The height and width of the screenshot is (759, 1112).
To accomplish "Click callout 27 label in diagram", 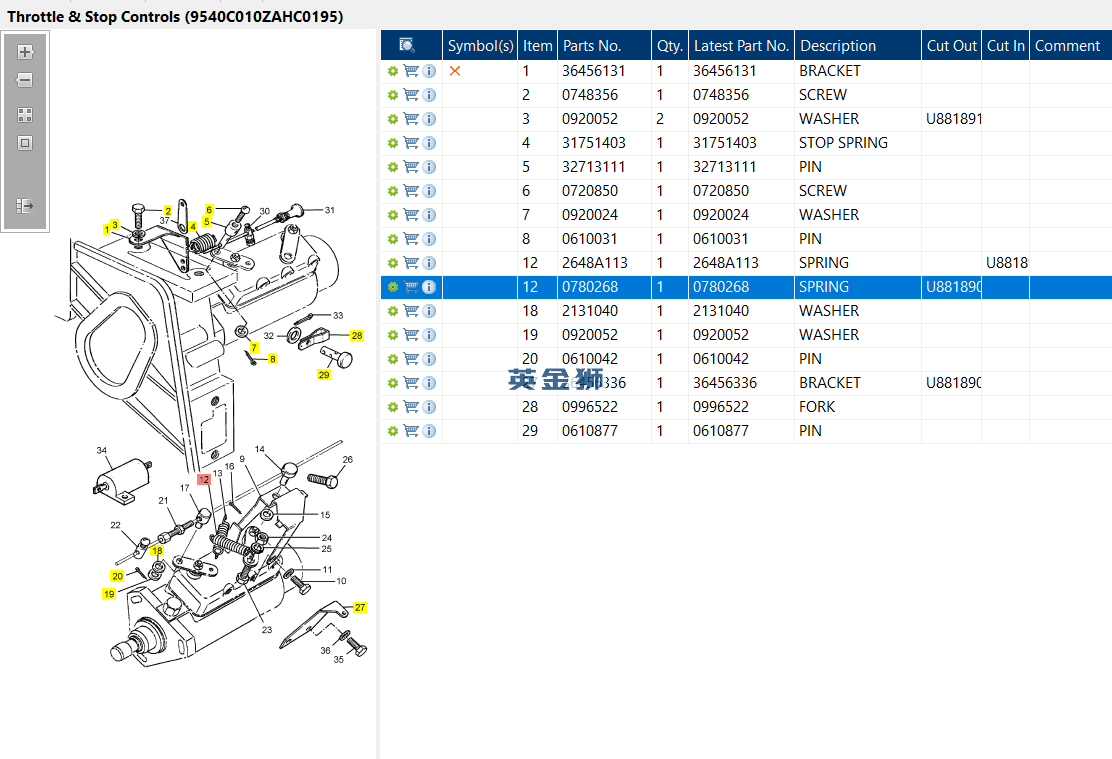I will click(360, 607).
